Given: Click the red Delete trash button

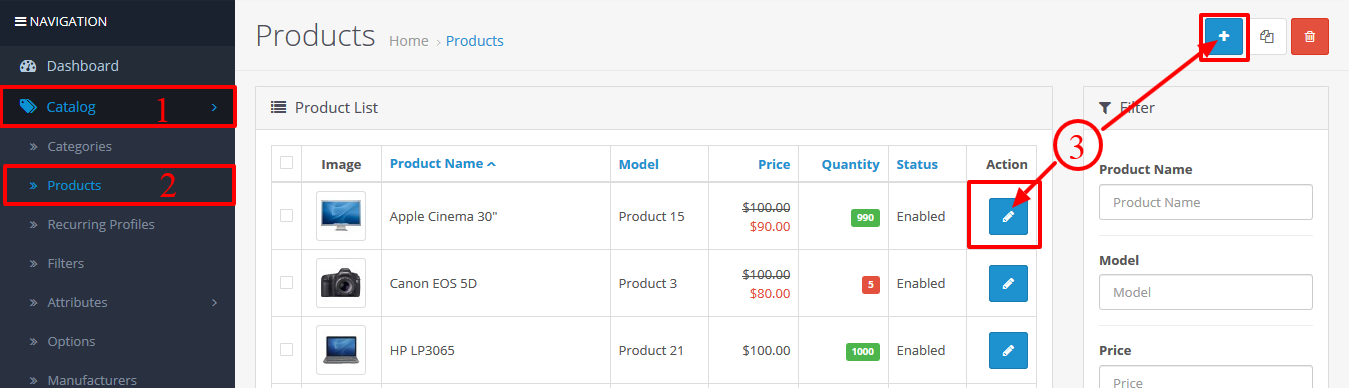Looking at the screenshot, I should [x=1310, y=37].
